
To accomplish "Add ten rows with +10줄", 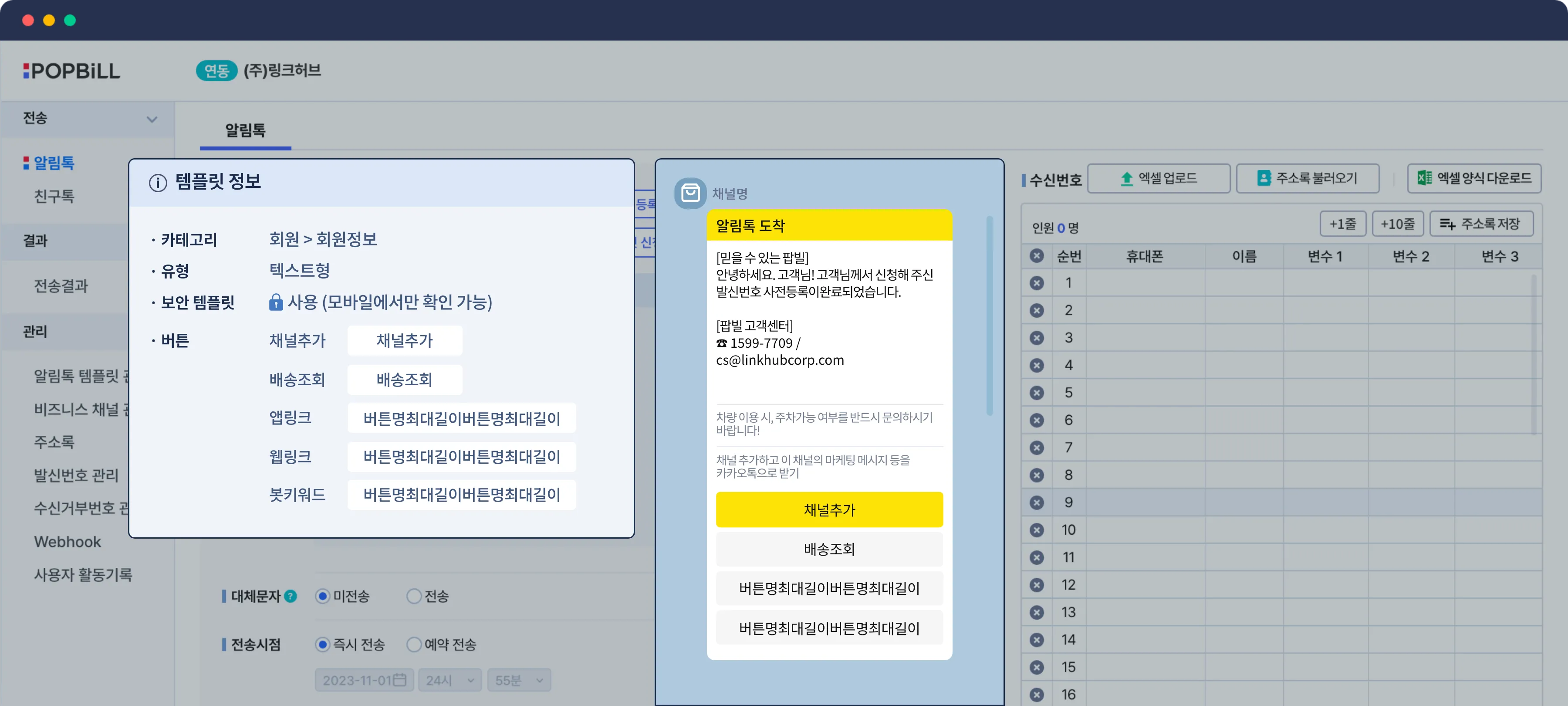I will 1398,224.
